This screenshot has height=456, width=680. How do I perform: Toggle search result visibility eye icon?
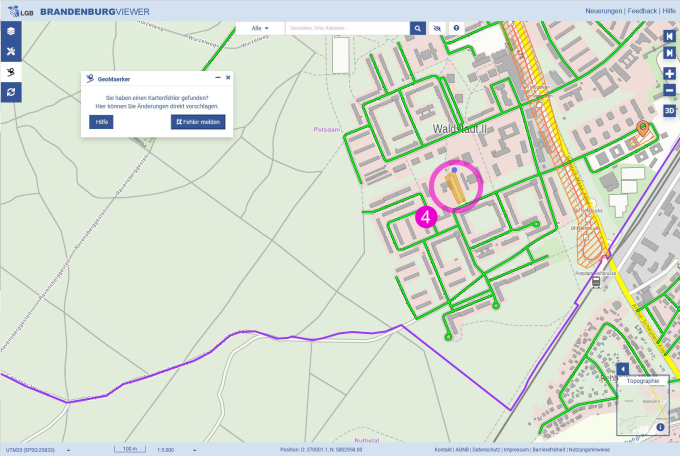point(437,28)
